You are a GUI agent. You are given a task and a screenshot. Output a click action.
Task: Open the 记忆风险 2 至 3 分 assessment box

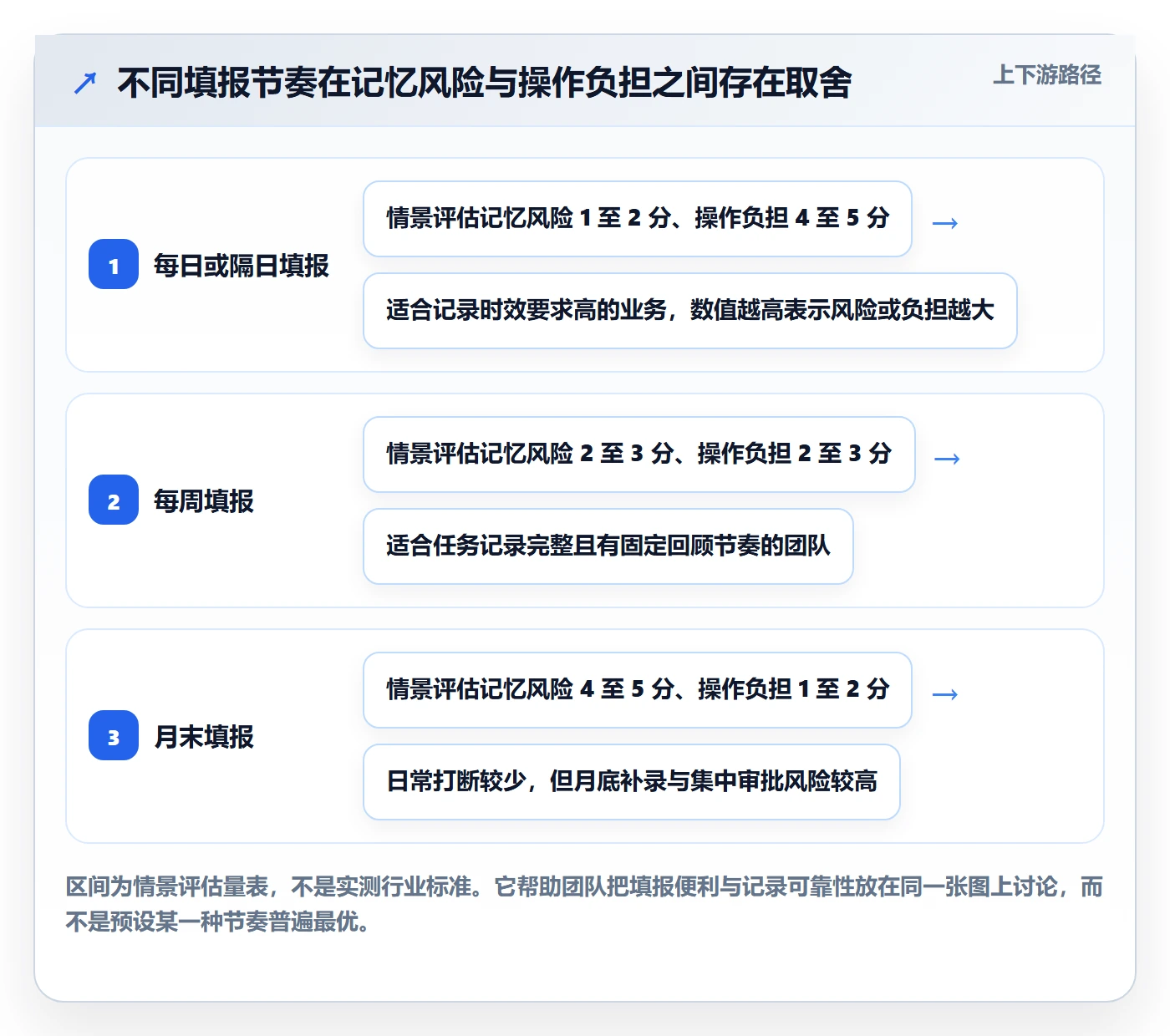click(x=639, y=455)
